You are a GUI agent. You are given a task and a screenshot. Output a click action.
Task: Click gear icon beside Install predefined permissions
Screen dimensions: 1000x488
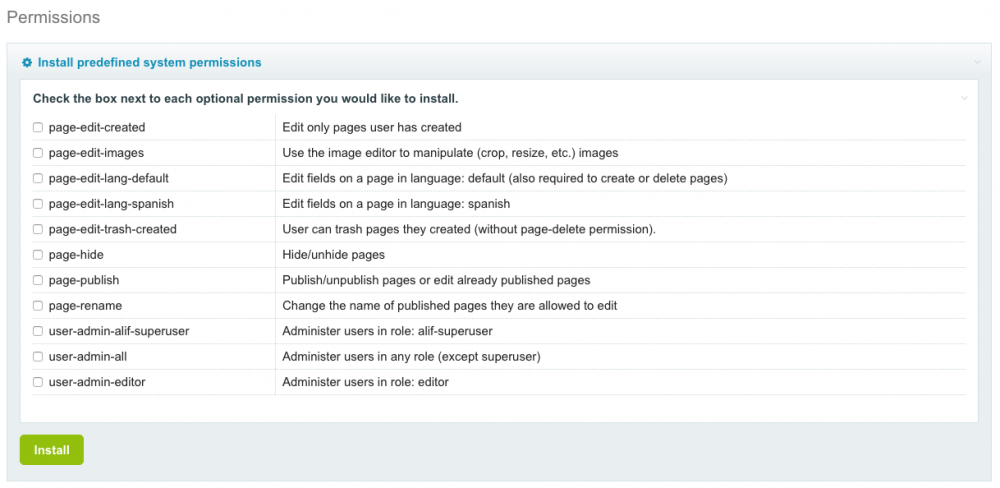(27, 63)
